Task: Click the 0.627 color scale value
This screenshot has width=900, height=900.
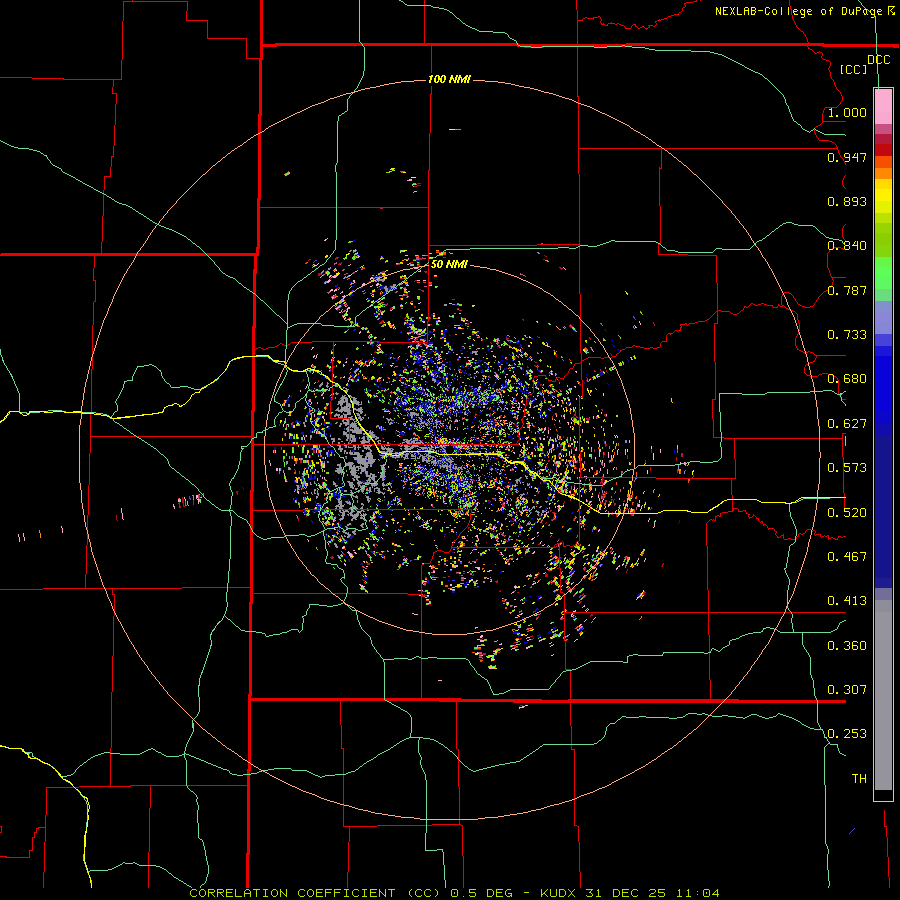Action: coord(847,424)
